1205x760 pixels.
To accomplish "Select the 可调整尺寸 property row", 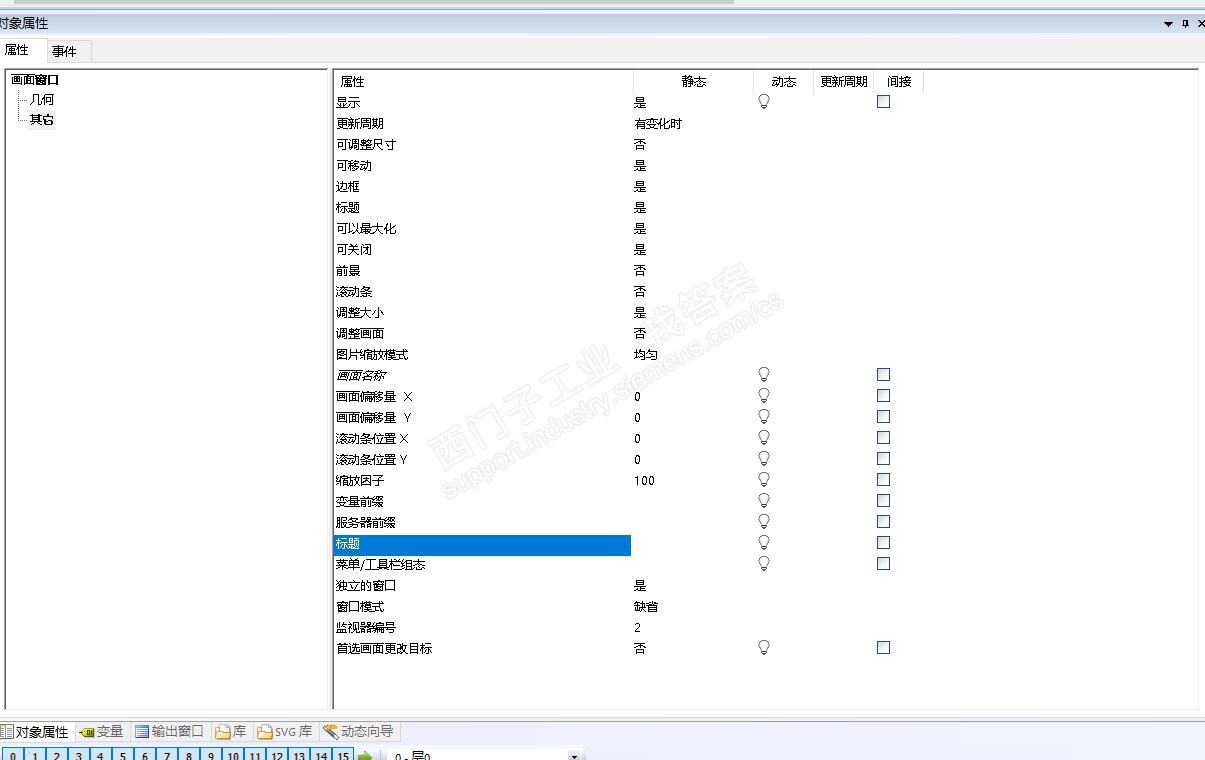I will (482, 145).
